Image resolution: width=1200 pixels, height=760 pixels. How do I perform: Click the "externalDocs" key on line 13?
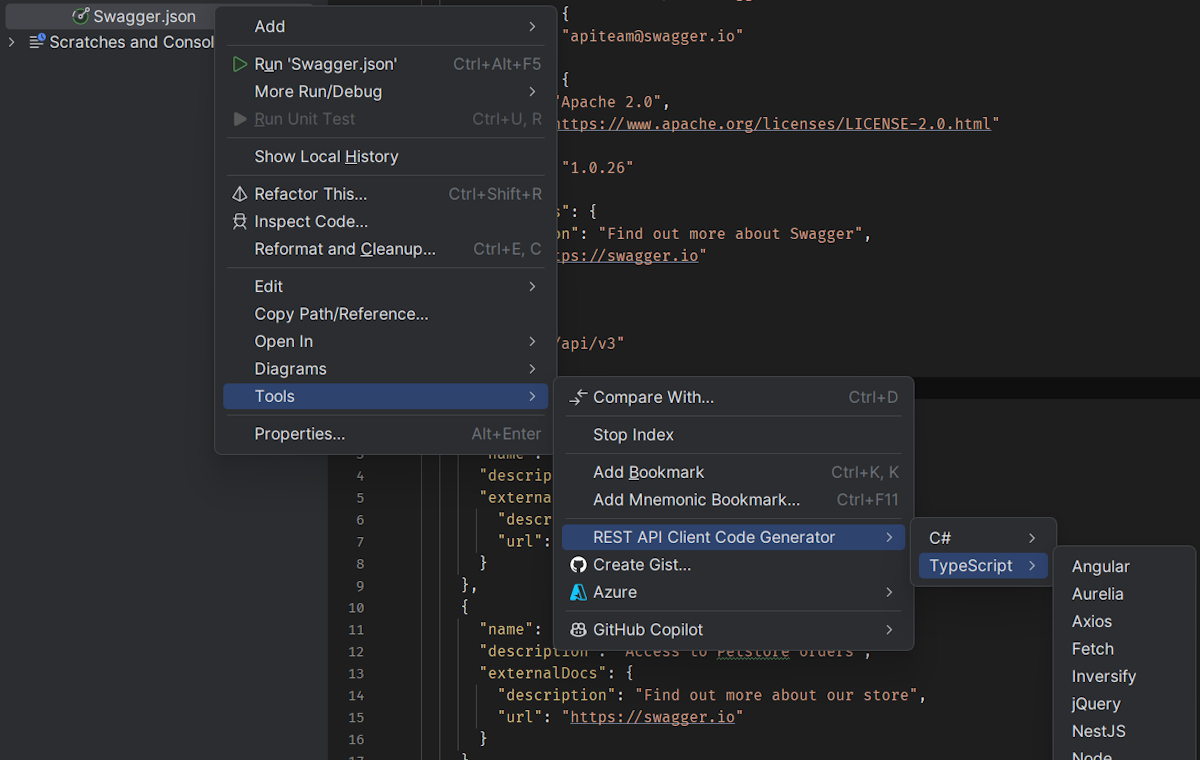(x=543, y=673)
